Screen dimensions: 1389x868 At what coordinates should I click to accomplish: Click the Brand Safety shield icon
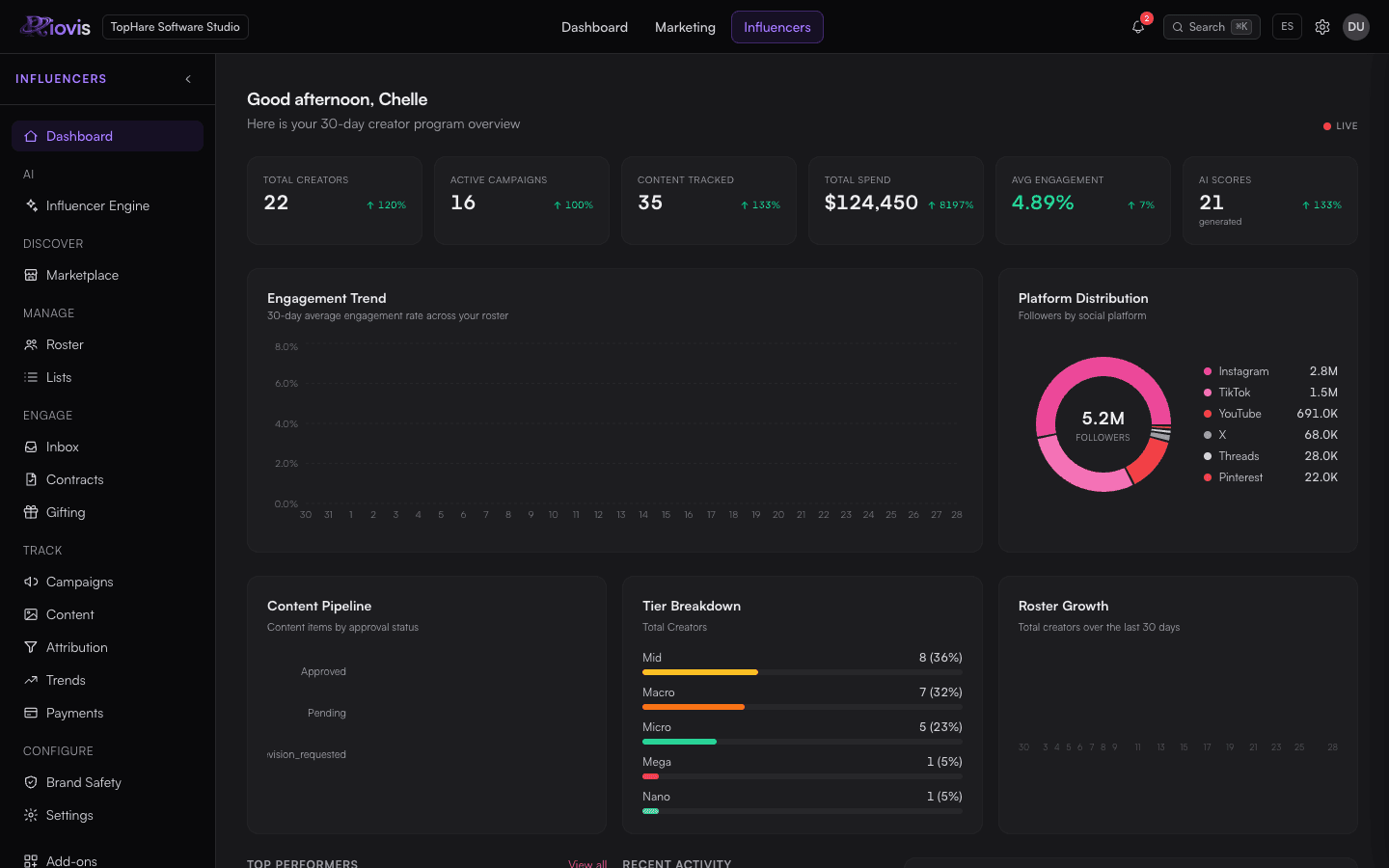point(31,782)
